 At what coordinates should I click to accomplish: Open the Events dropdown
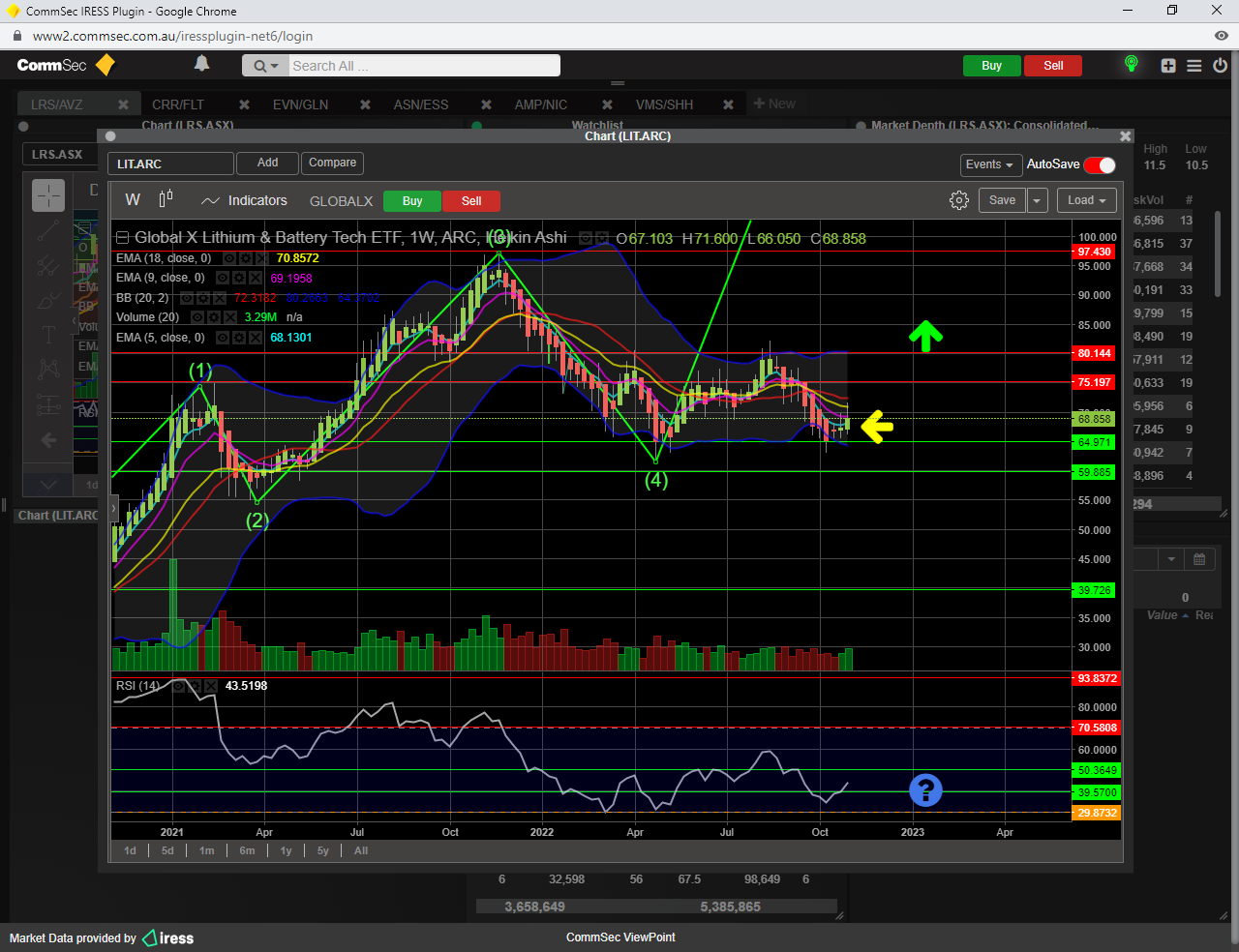[x=989, y=164]
